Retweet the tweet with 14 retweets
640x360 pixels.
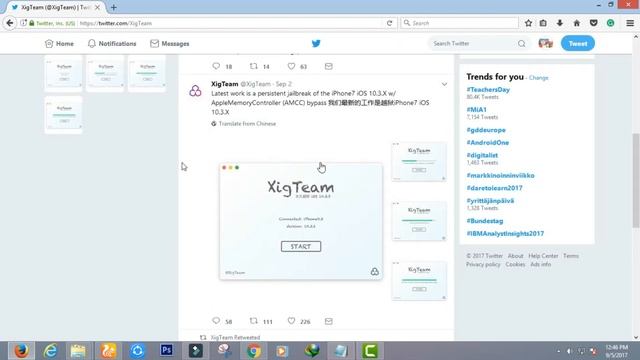pyautogui.click(x=253, y=66)
